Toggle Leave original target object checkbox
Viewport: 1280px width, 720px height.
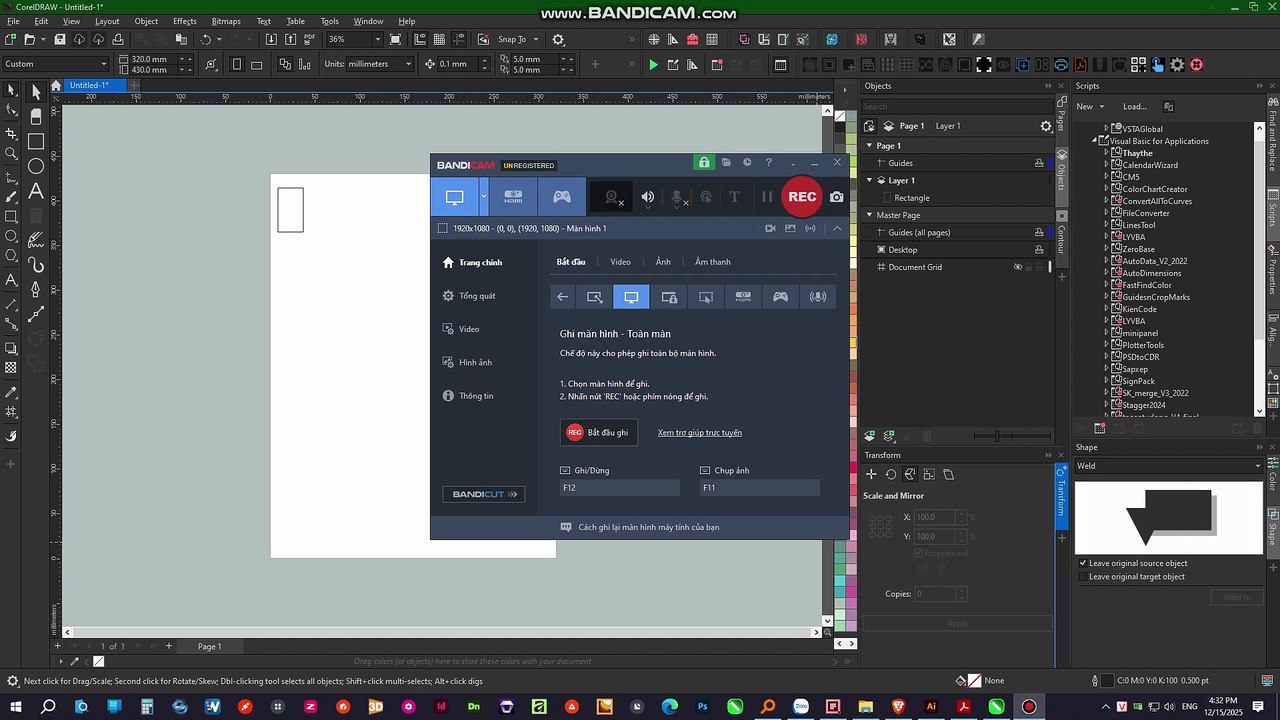point(1083,576)
